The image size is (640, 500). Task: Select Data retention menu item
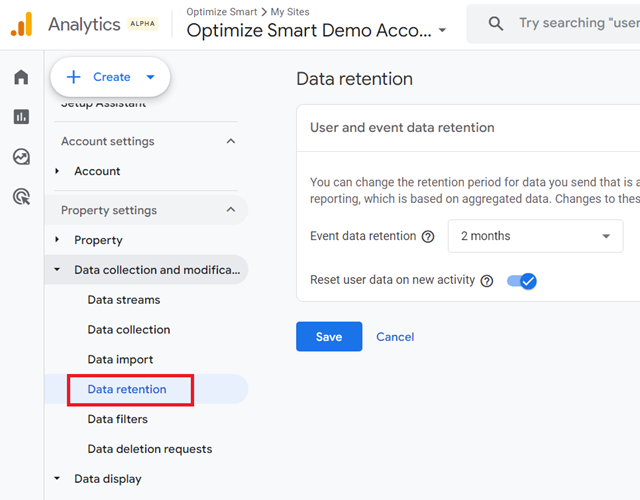coord(127,389)
